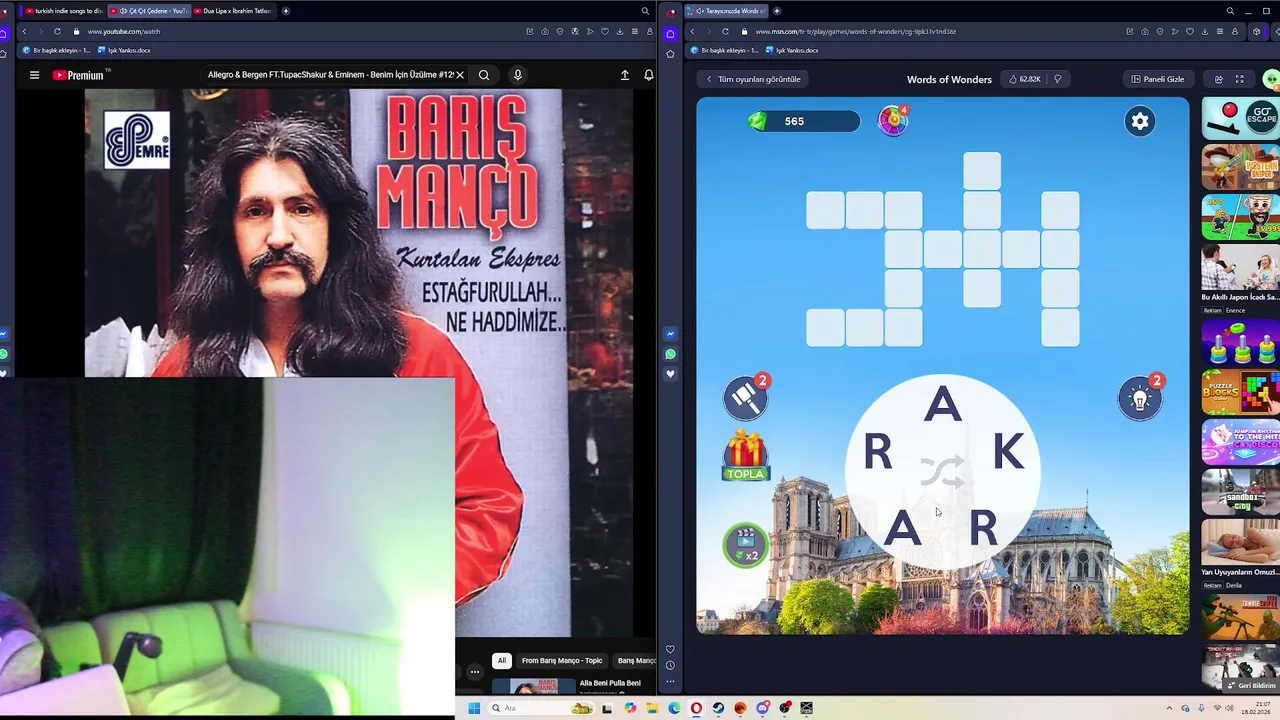Open 'Bir başlık ekleyin' bookmark in right window

[725, 50]
